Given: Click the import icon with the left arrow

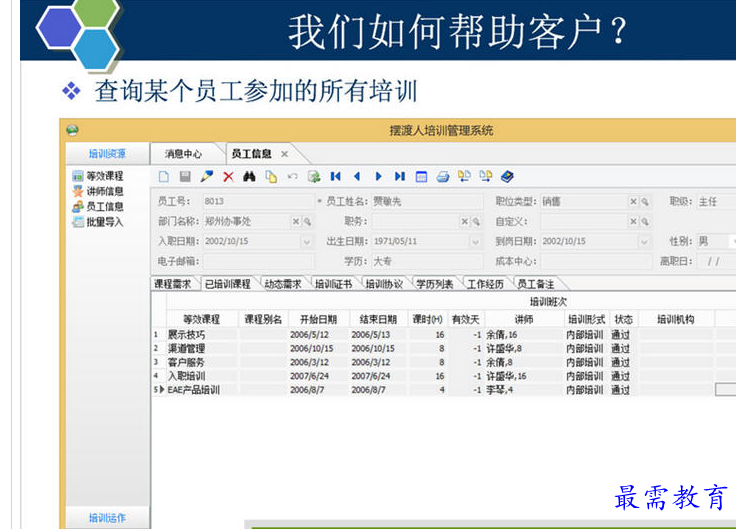Looking at the screenshot, I should point(464,176).
